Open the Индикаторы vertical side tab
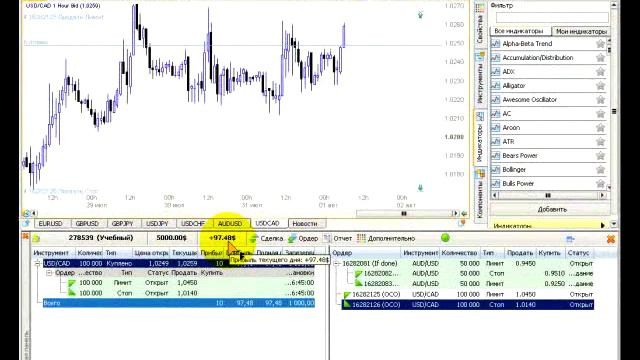 tap(480, 138)
